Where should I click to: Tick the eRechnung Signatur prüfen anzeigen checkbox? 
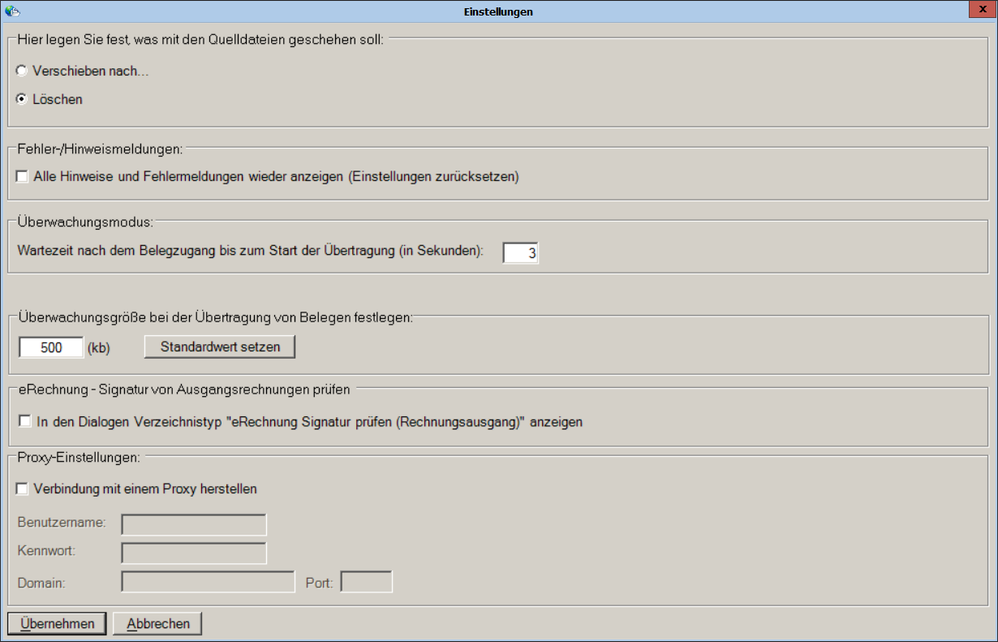pyautogui.click(x=25, y=421)
